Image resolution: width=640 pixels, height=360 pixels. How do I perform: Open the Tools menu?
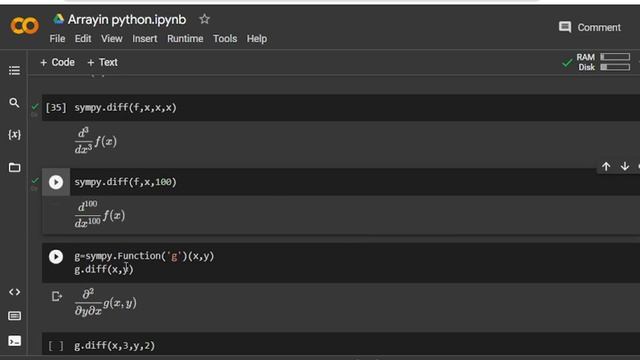225,39
